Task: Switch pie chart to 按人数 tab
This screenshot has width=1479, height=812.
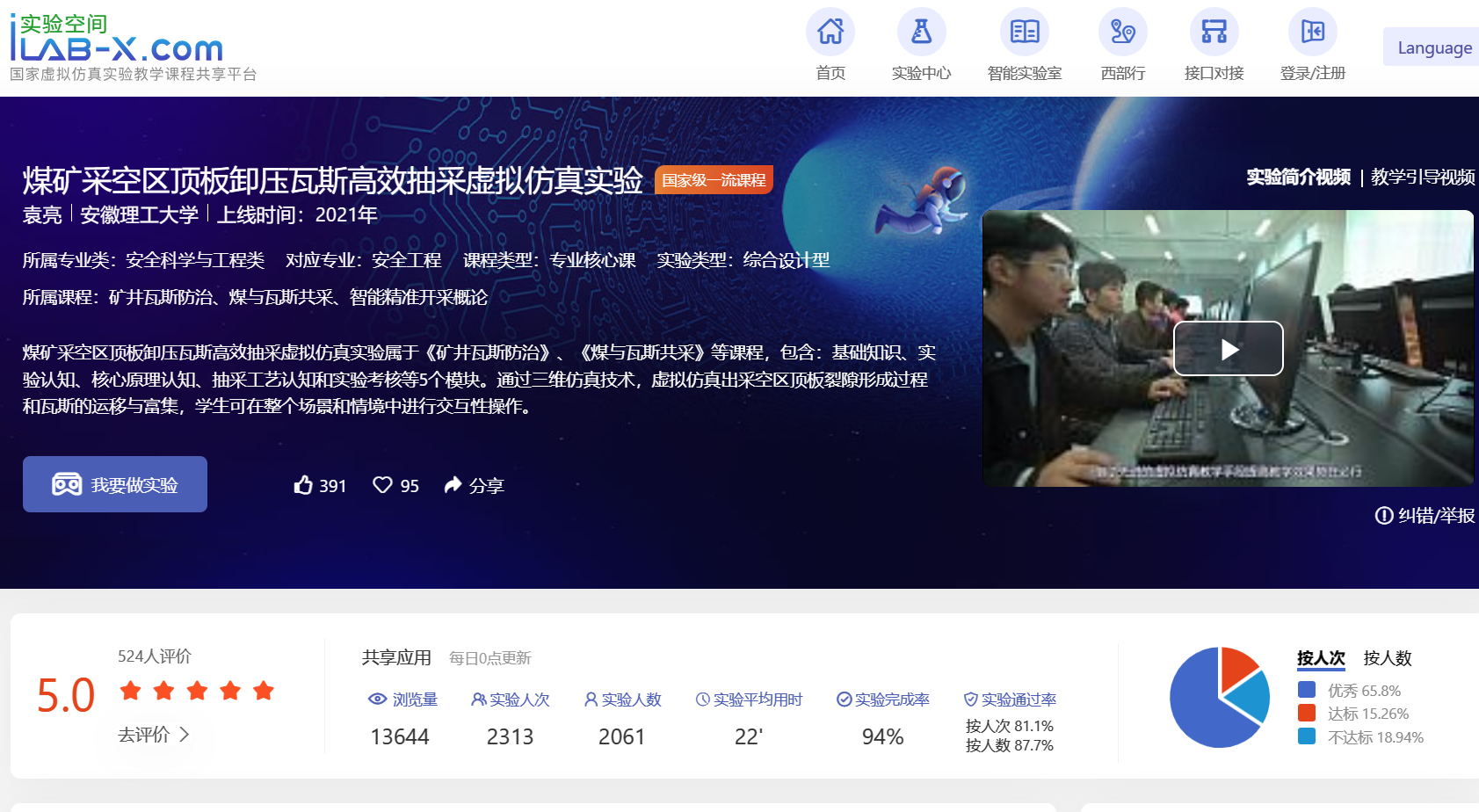Action: click(x=1387, y=658)
